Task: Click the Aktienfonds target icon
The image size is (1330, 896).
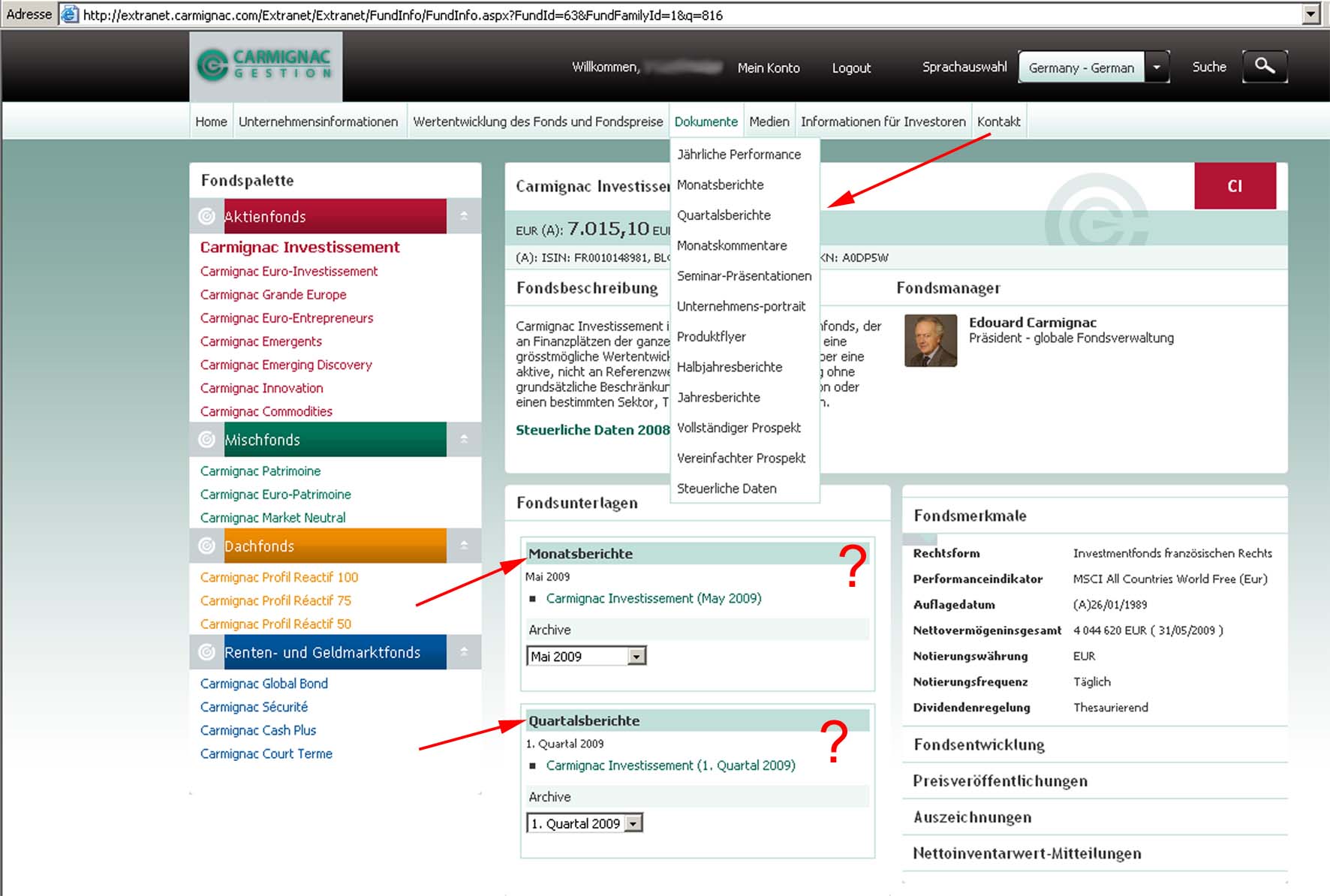Action: point(206,216)
